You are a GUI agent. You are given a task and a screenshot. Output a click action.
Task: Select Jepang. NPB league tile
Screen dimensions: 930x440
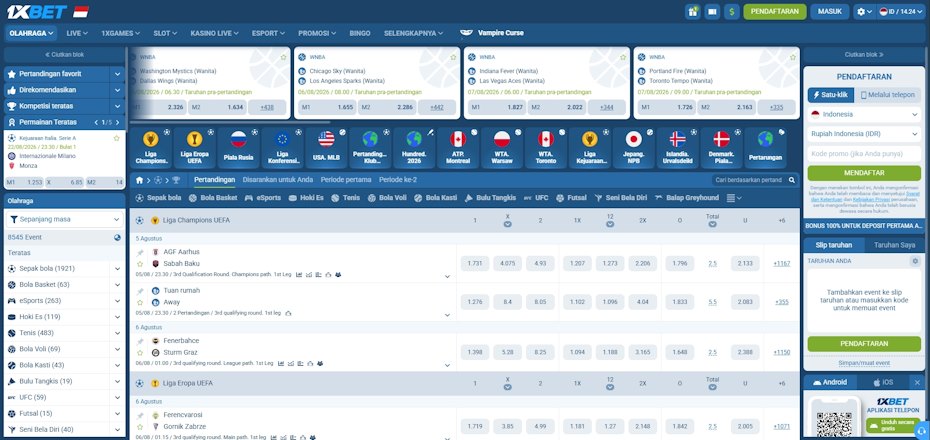(633, 148)
